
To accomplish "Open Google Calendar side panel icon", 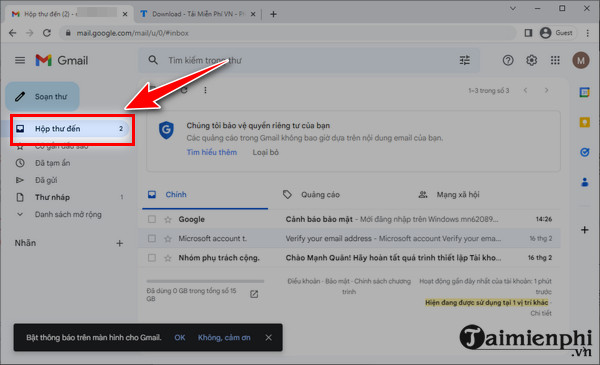I will (x=584, y=92).
